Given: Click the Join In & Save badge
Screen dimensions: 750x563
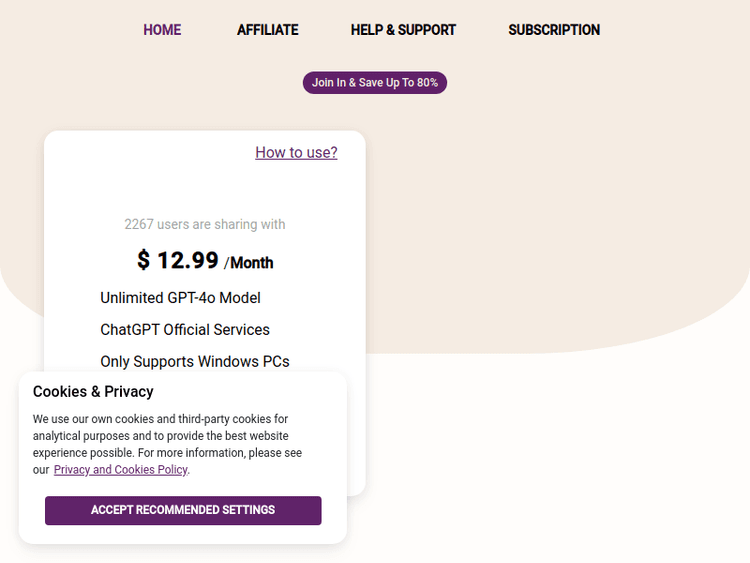Looking at the screenshot, I should click(375, 82).
